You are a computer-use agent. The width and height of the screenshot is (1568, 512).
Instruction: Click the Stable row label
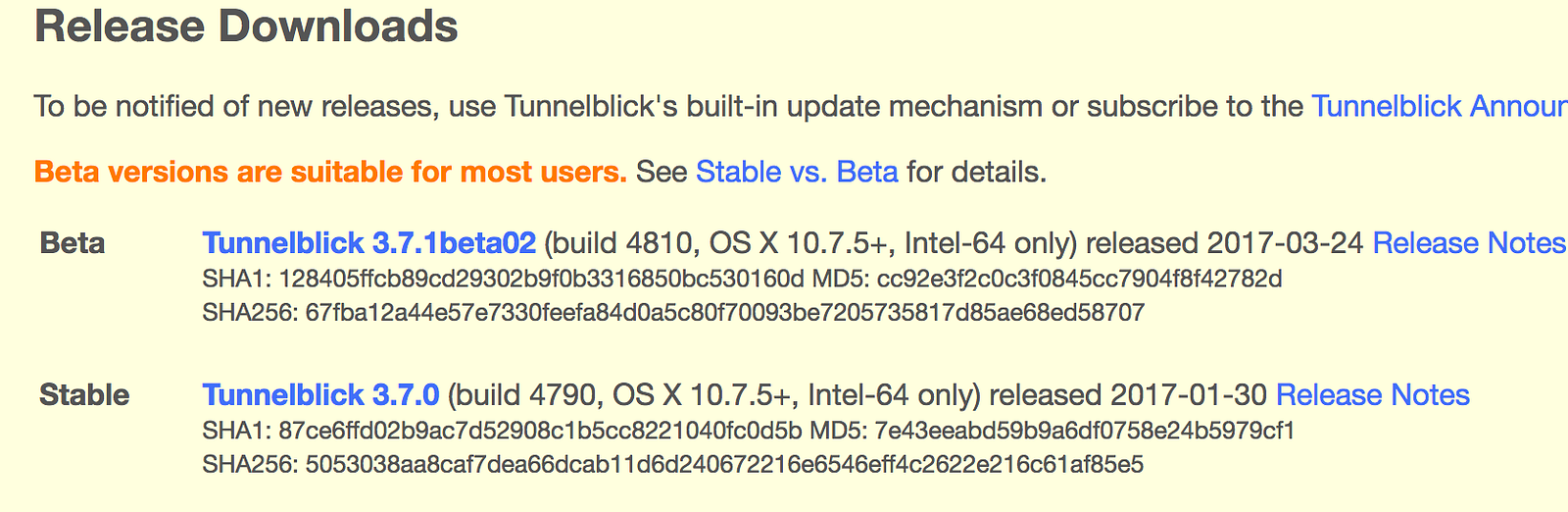[84, 395]
